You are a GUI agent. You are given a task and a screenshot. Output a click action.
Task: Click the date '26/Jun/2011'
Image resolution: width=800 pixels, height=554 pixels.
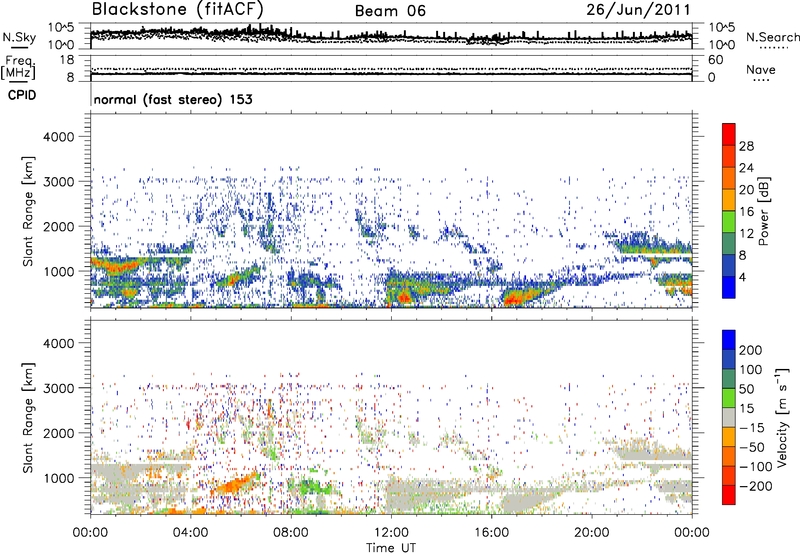(x=638, y=10)
